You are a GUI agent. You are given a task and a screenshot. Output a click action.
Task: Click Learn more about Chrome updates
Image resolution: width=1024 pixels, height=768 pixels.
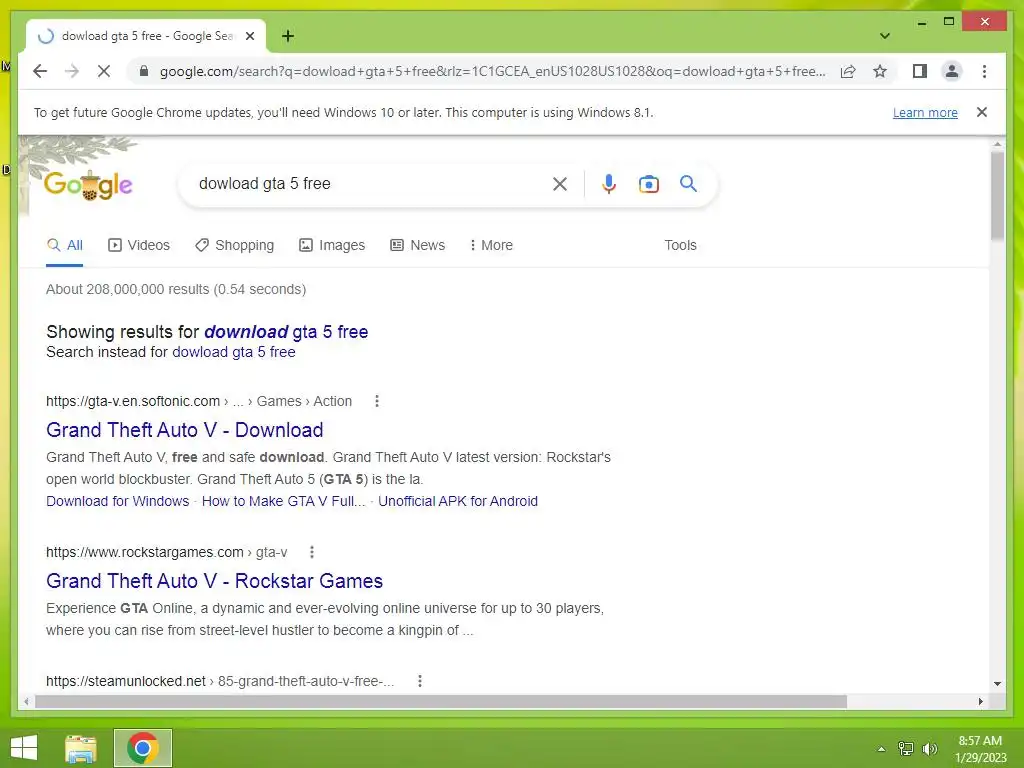(925, 112)
